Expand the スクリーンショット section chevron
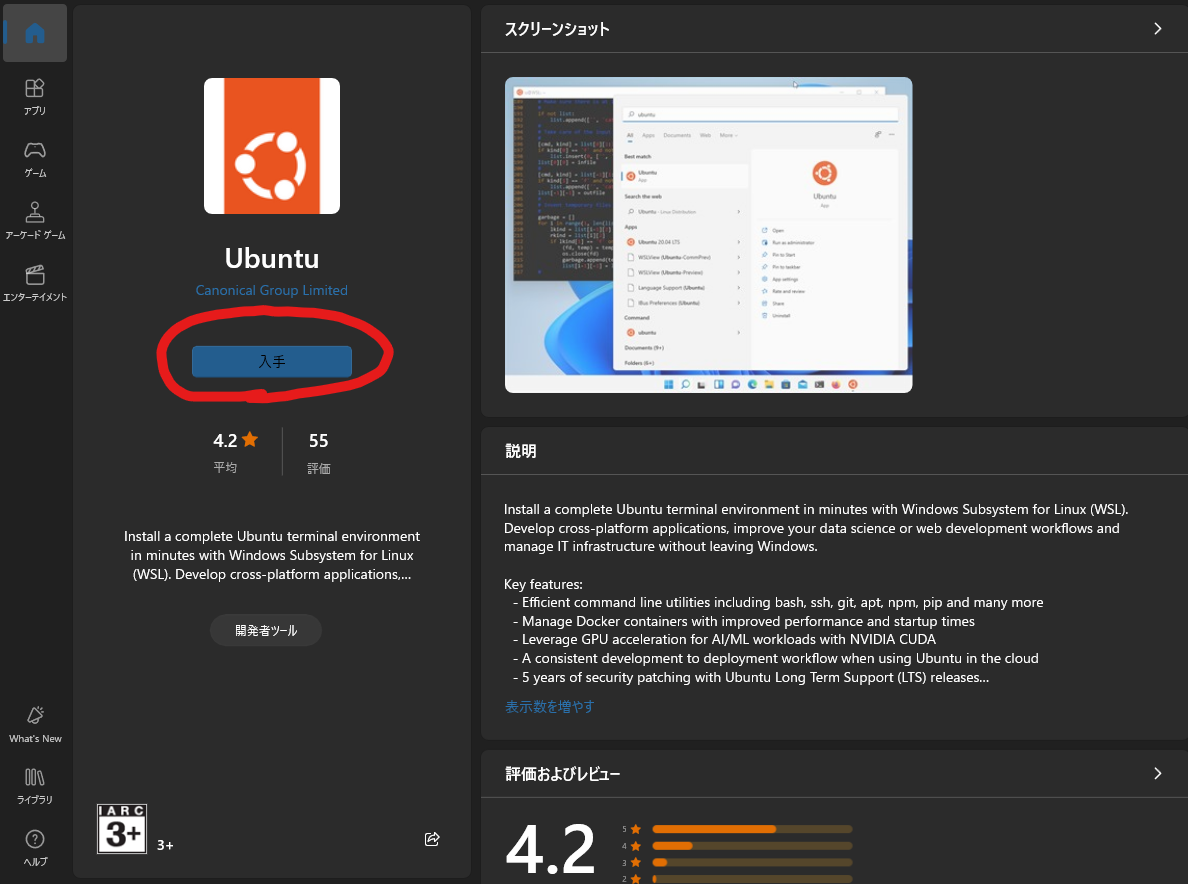The width and height of the screenshot is (1188, 884). click(x=1158, y=29)
